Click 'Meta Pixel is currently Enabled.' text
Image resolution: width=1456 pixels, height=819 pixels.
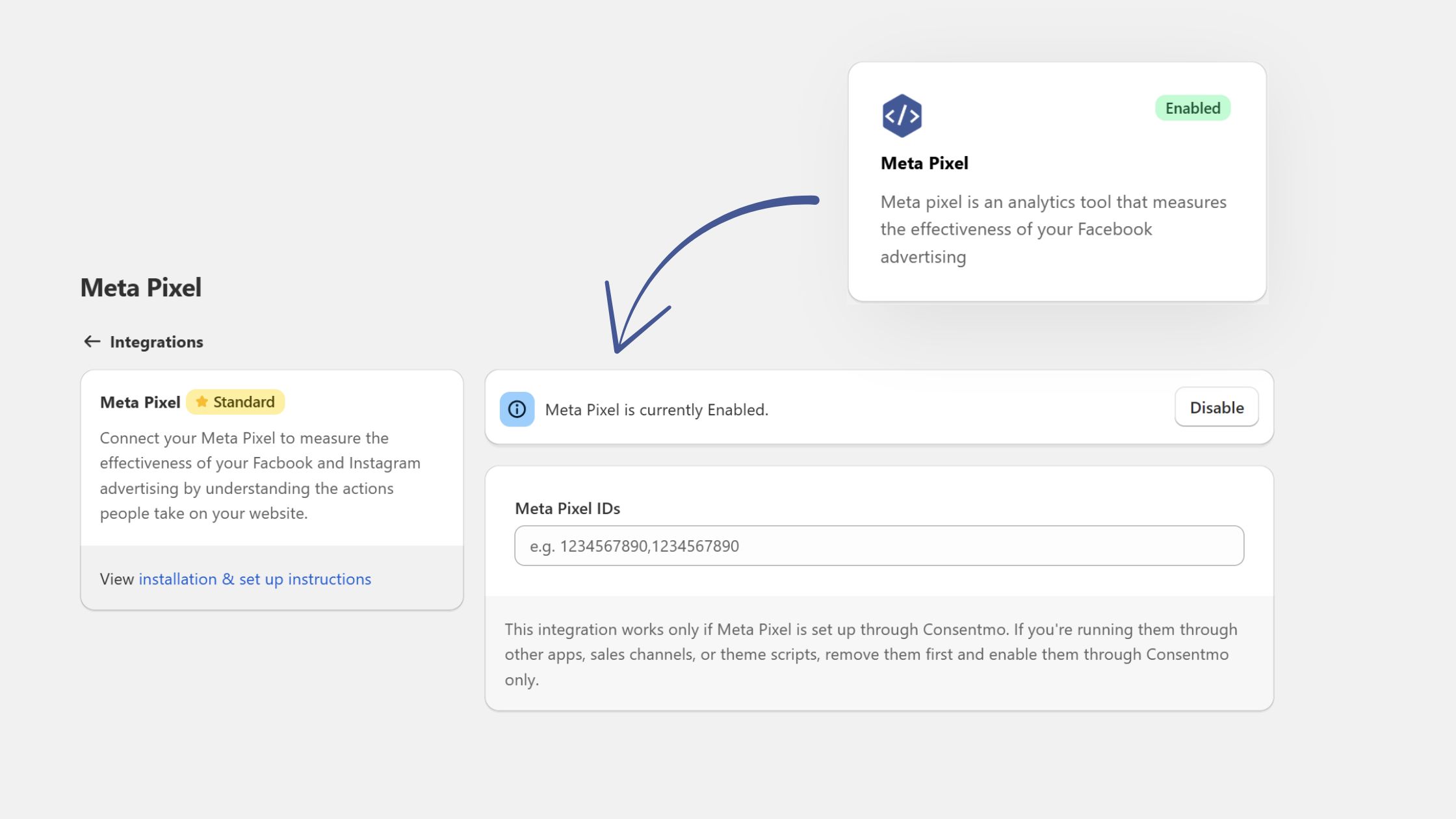coord(656,410)
